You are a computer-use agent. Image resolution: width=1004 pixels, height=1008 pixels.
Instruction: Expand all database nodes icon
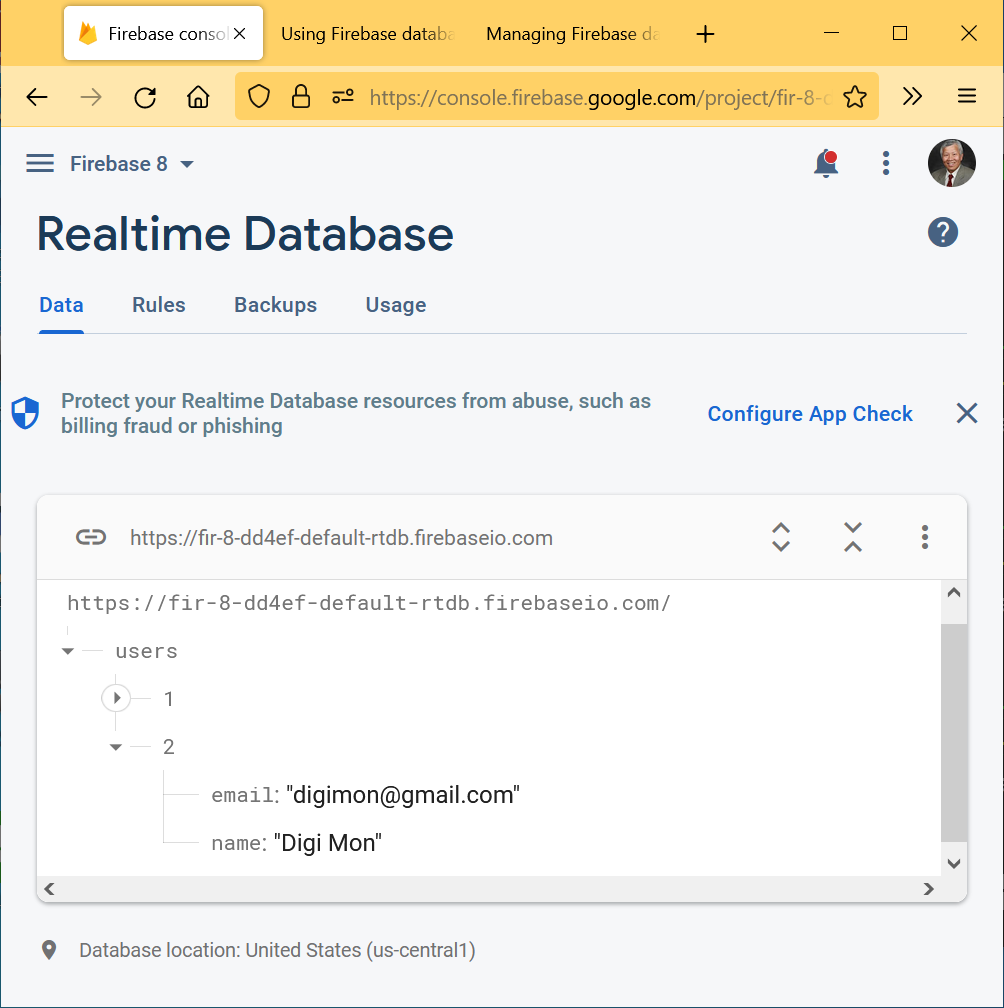781,537
